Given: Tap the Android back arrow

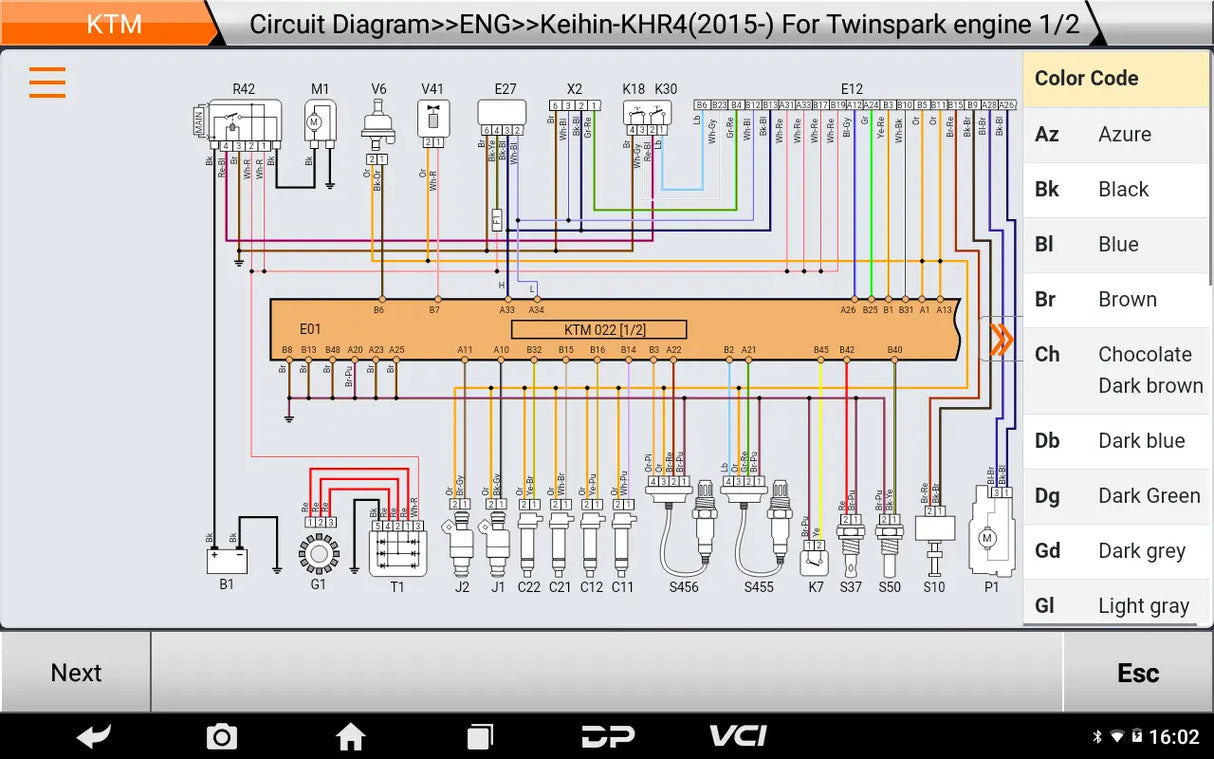Looking at the screenshot, I should (x=94, y=737).
